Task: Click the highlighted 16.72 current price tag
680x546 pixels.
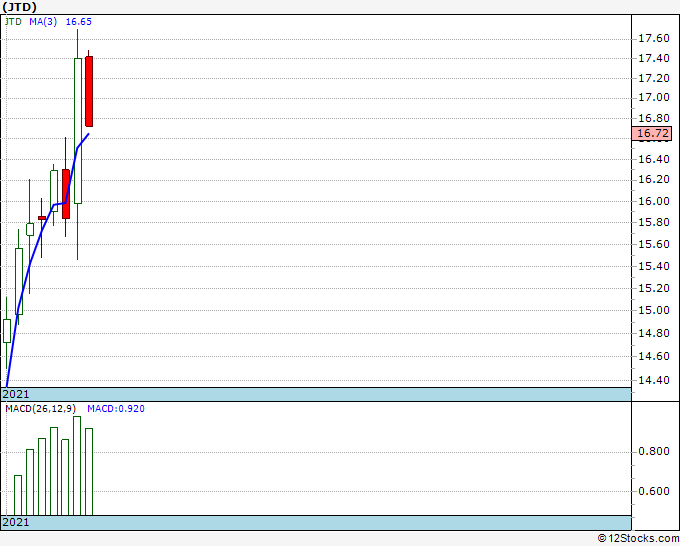Action: [x=652, y=134]
